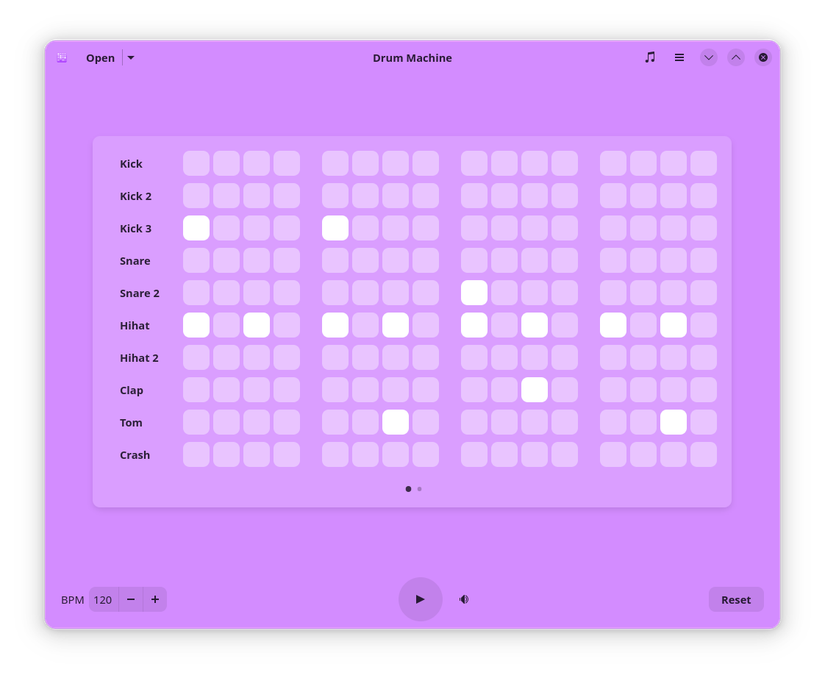
Task: Minimize the Drum Machine window
Action: tap(709, 57)
